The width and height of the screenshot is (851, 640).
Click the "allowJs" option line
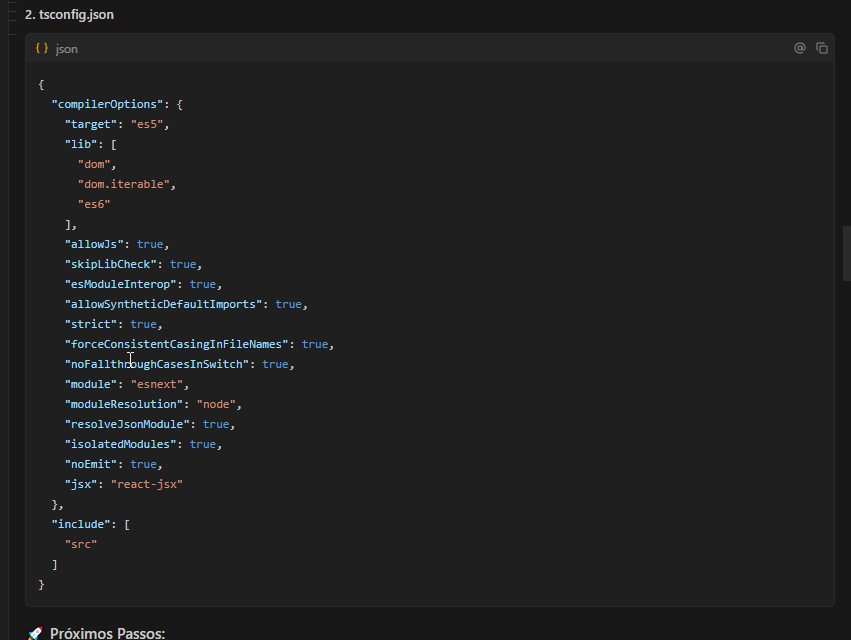[x=93, y=243]
